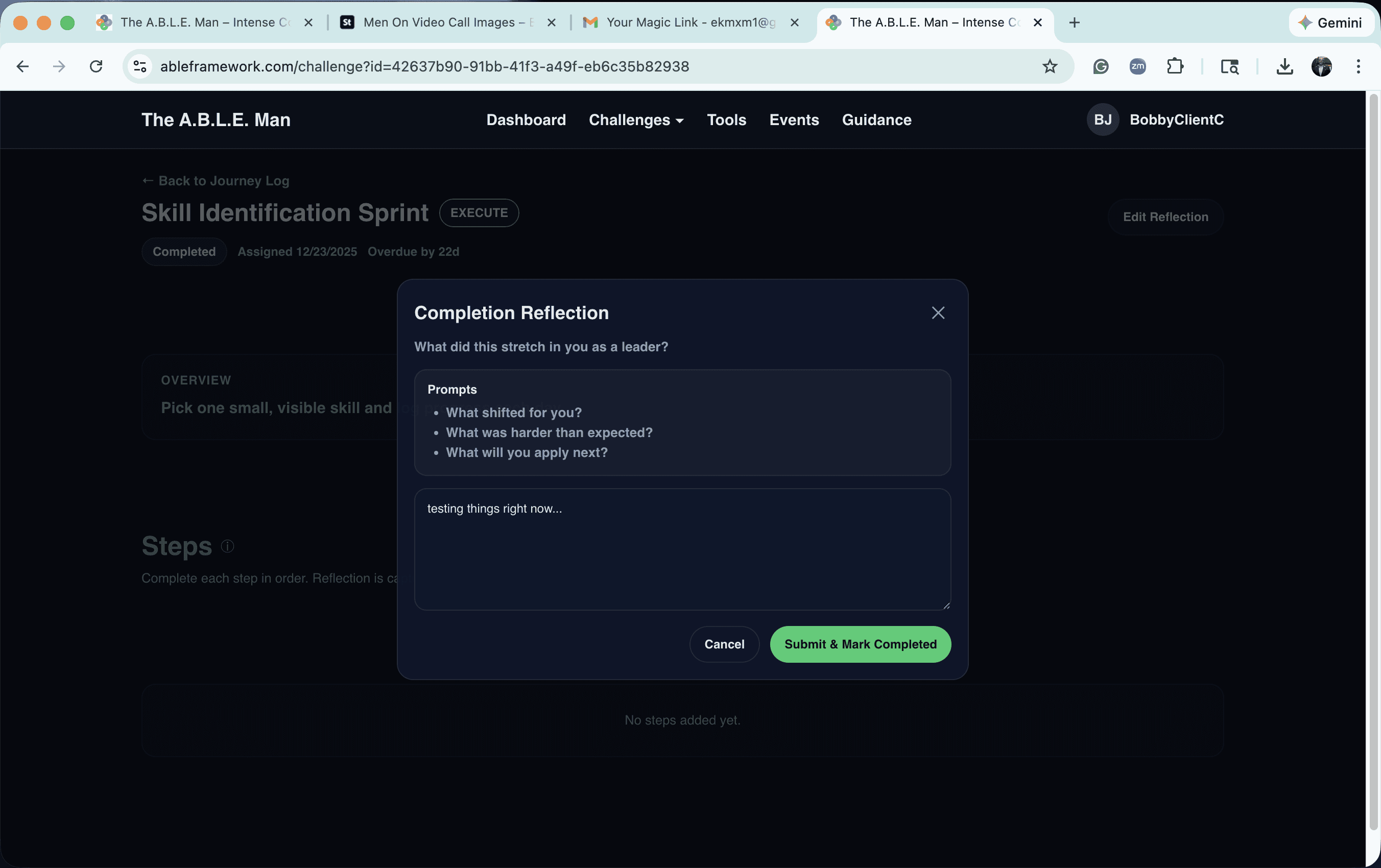Open Chrome downloads icon
The width and height of the screenshot is (1381, 868).
coord(1284,66)
